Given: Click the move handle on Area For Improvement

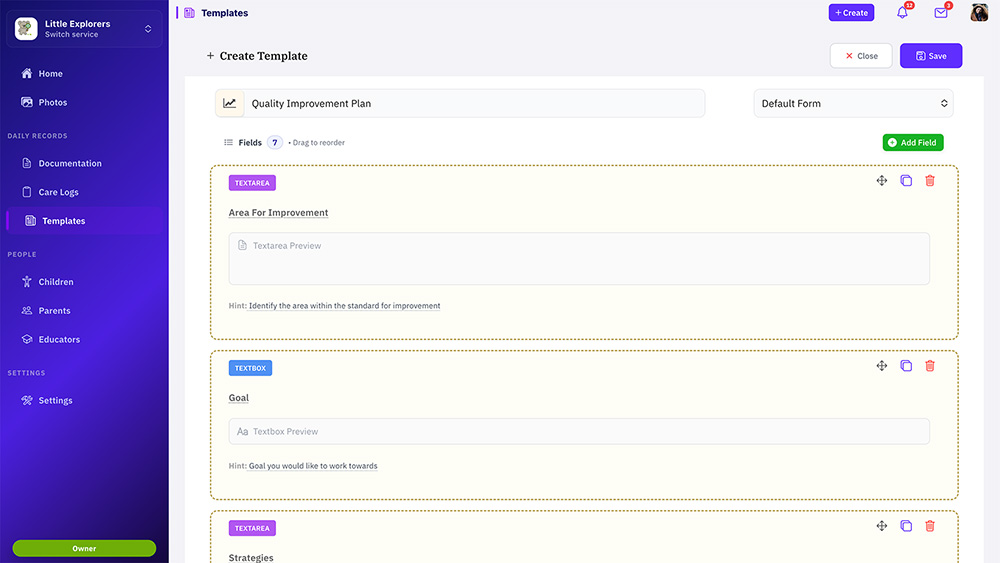Looking at the screenshot, I should 881,180.
